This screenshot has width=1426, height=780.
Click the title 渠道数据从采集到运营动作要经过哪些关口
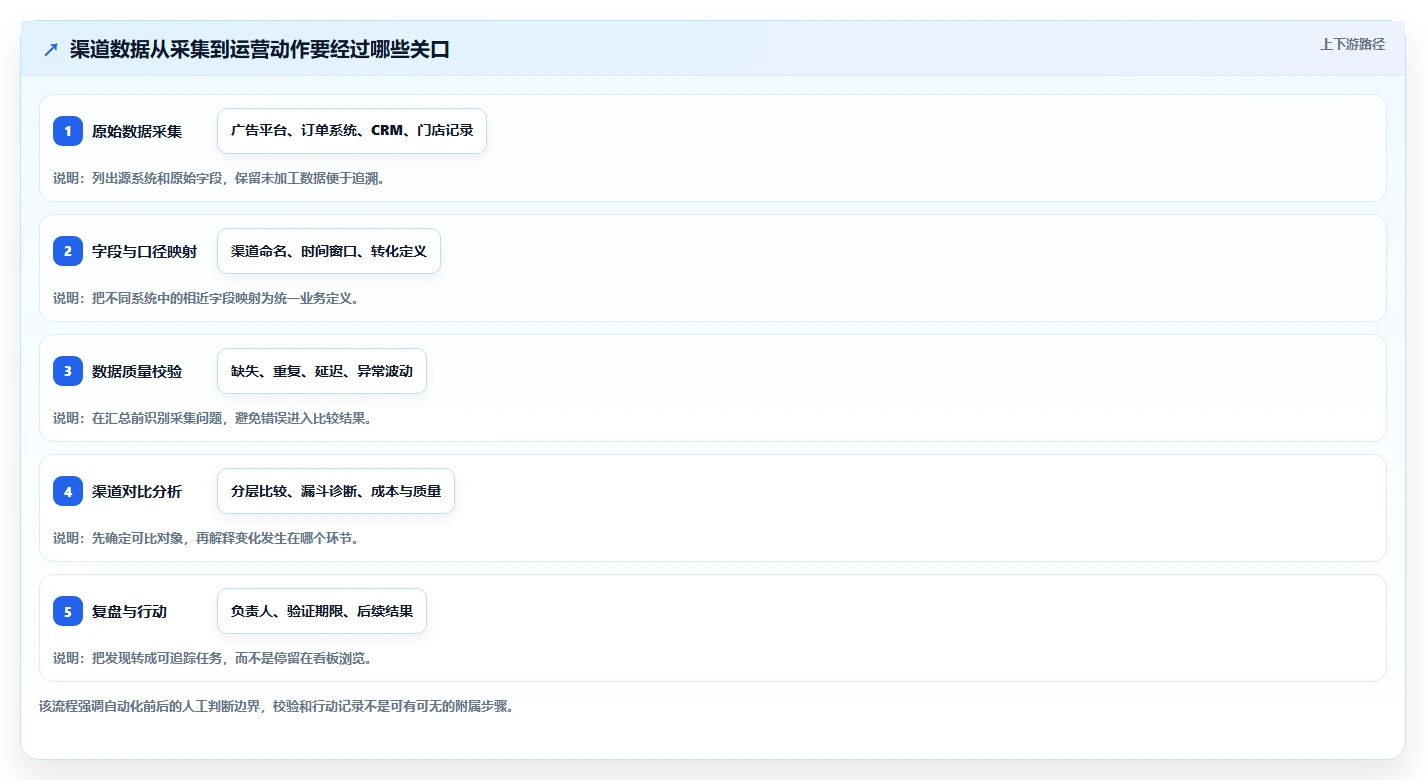(x=260, y=49)
